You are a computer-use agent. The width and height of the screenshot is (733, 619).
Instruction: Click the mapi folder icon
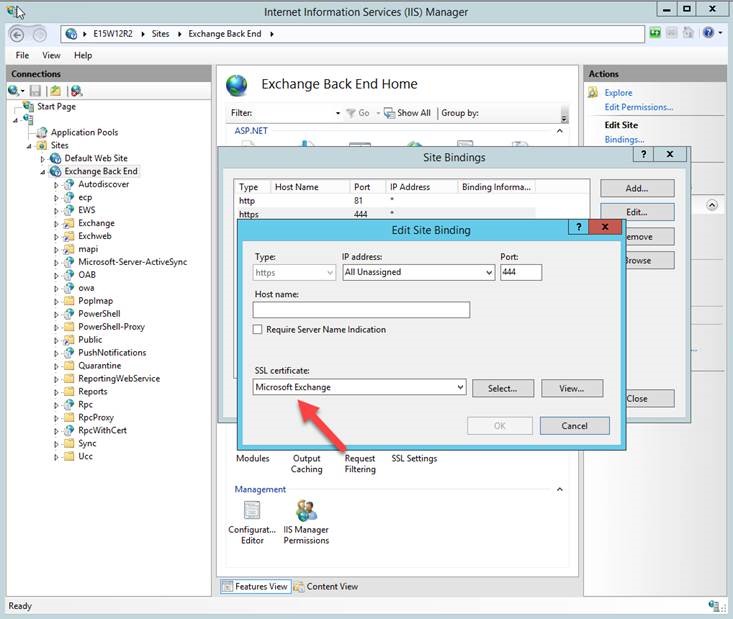point(69,249)
